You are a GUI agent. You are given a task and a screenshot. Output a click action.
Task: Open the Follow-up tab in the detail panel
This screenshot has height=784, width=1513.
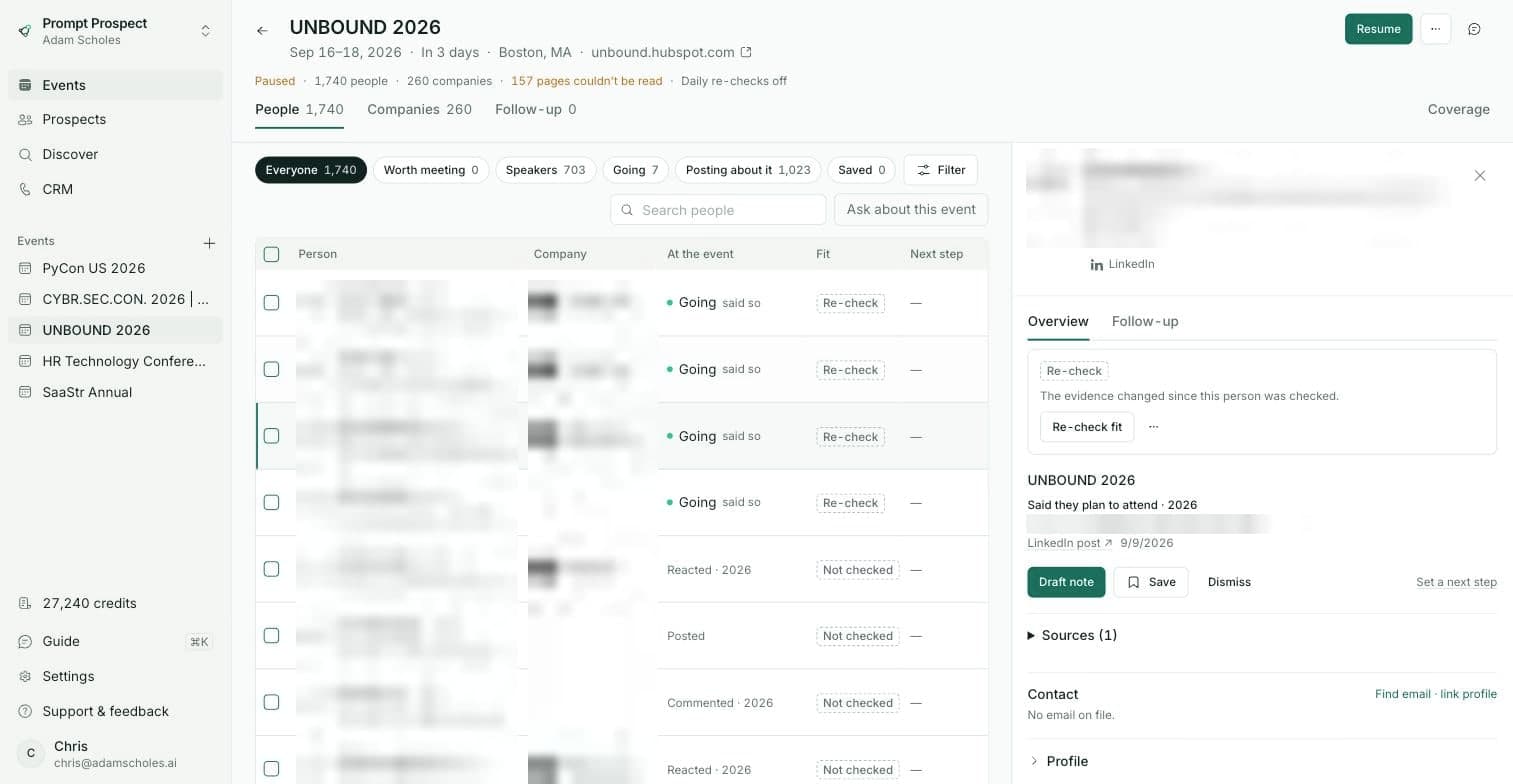(x=1145, y=321)
